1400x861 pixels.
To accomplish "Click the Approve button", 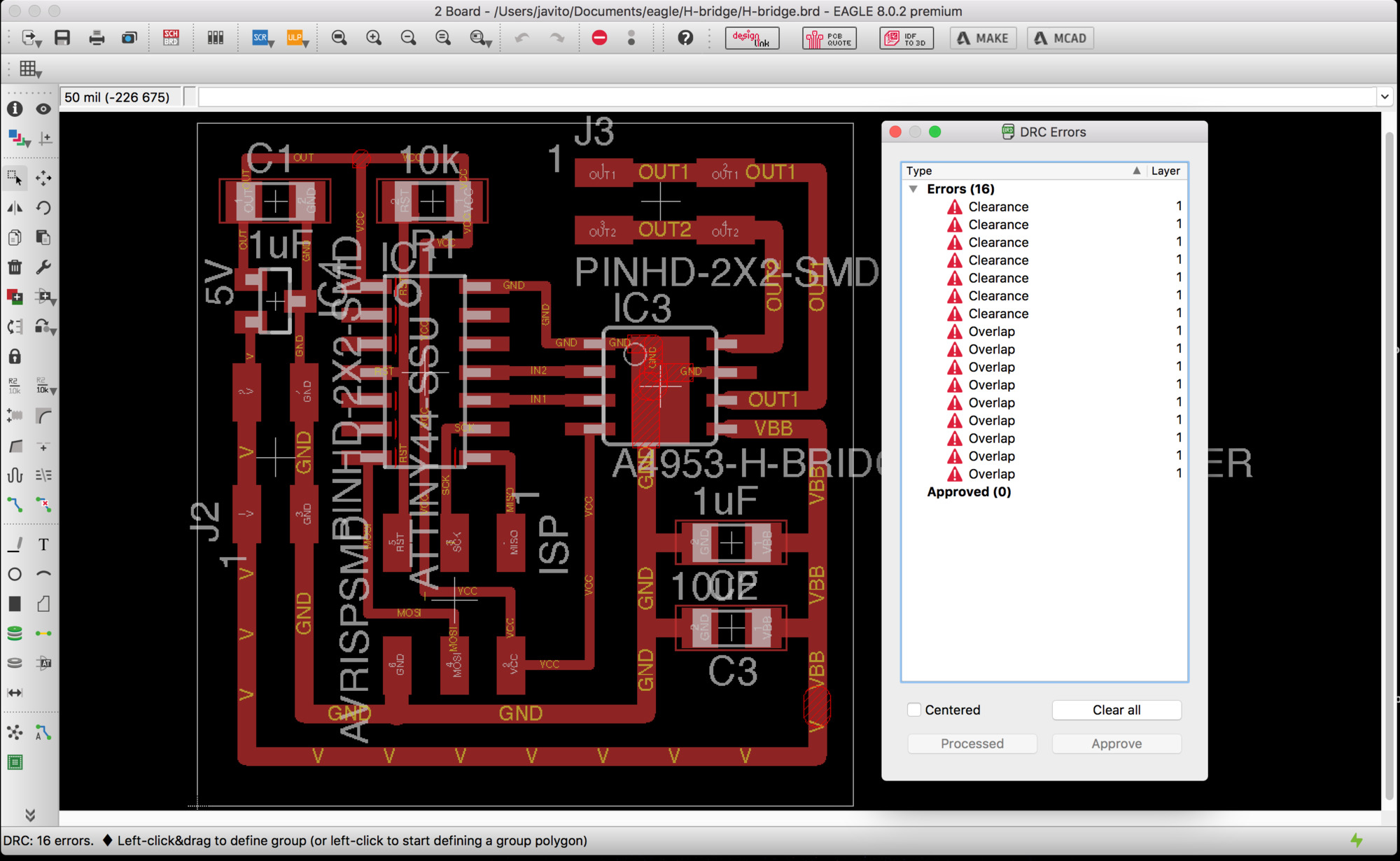I will coord(1116,743).
